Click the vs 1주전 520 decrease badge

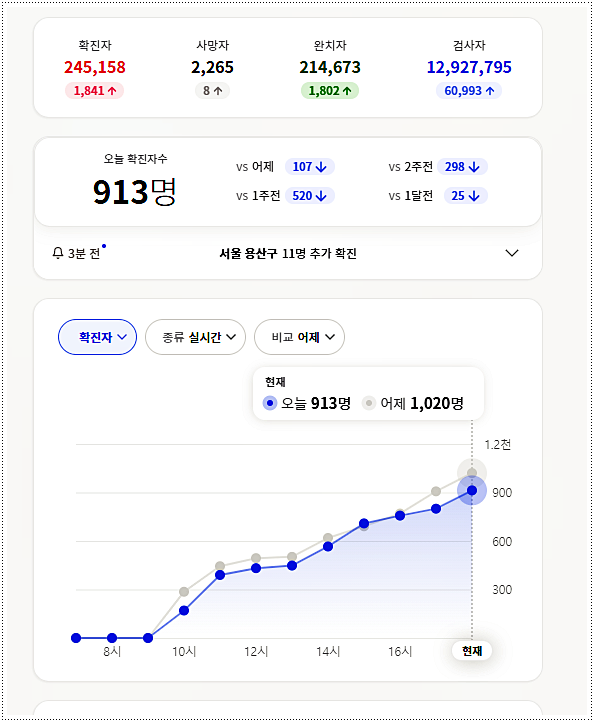point(309,196)
